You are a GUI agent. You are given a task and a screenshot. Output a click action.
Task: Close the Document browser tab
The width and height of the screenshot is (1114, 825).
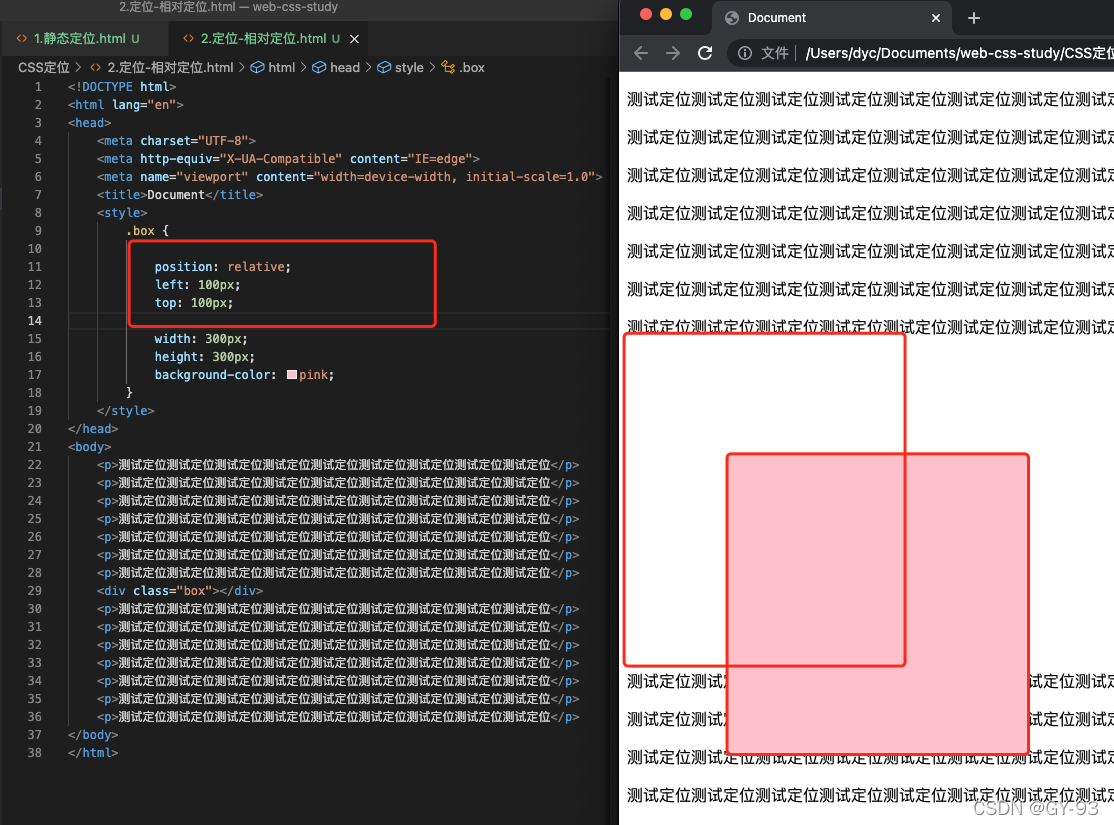[x=936, y=18]
